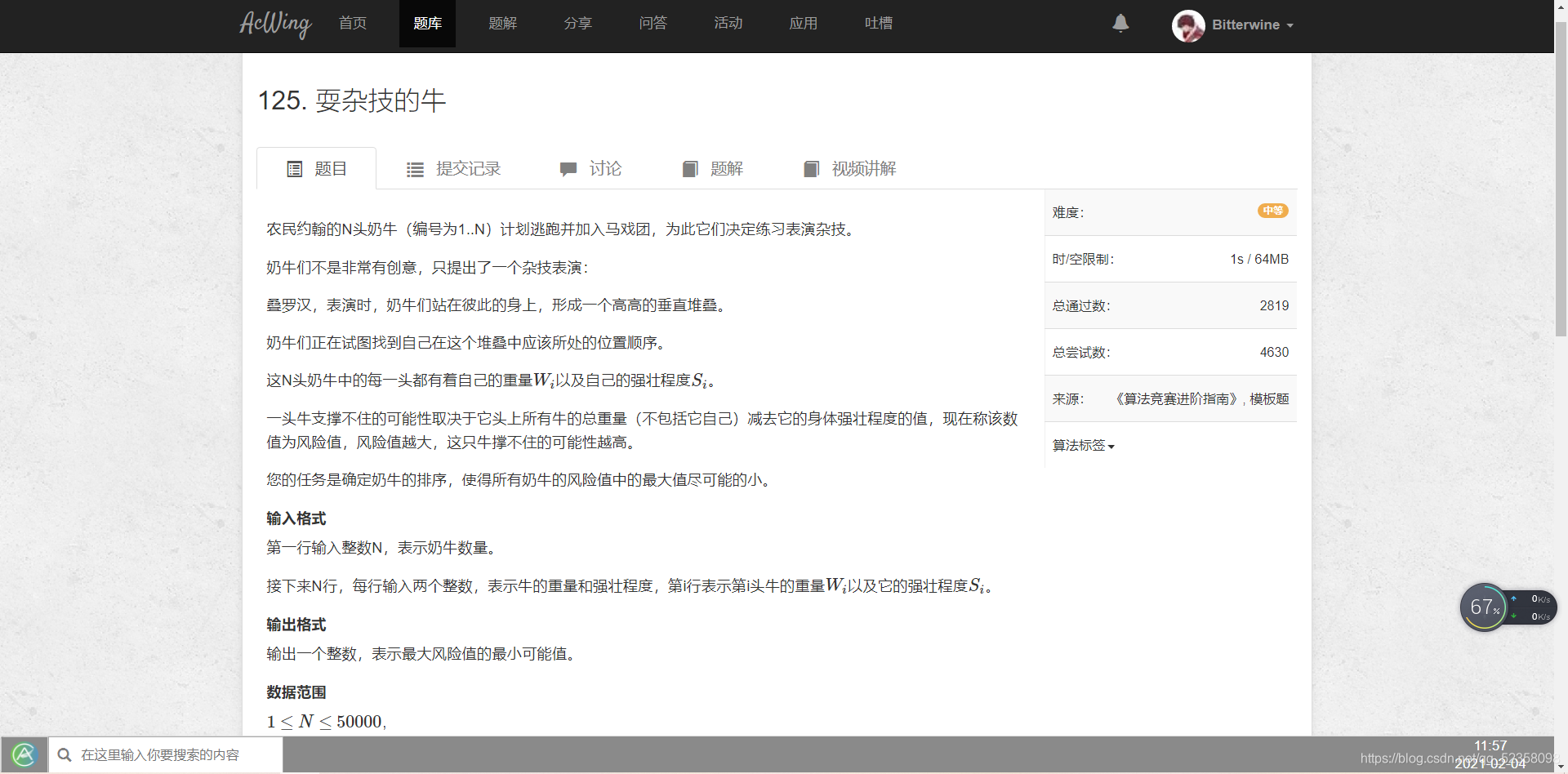Click the 67% performance monitor widget

tap(1508, 607)
